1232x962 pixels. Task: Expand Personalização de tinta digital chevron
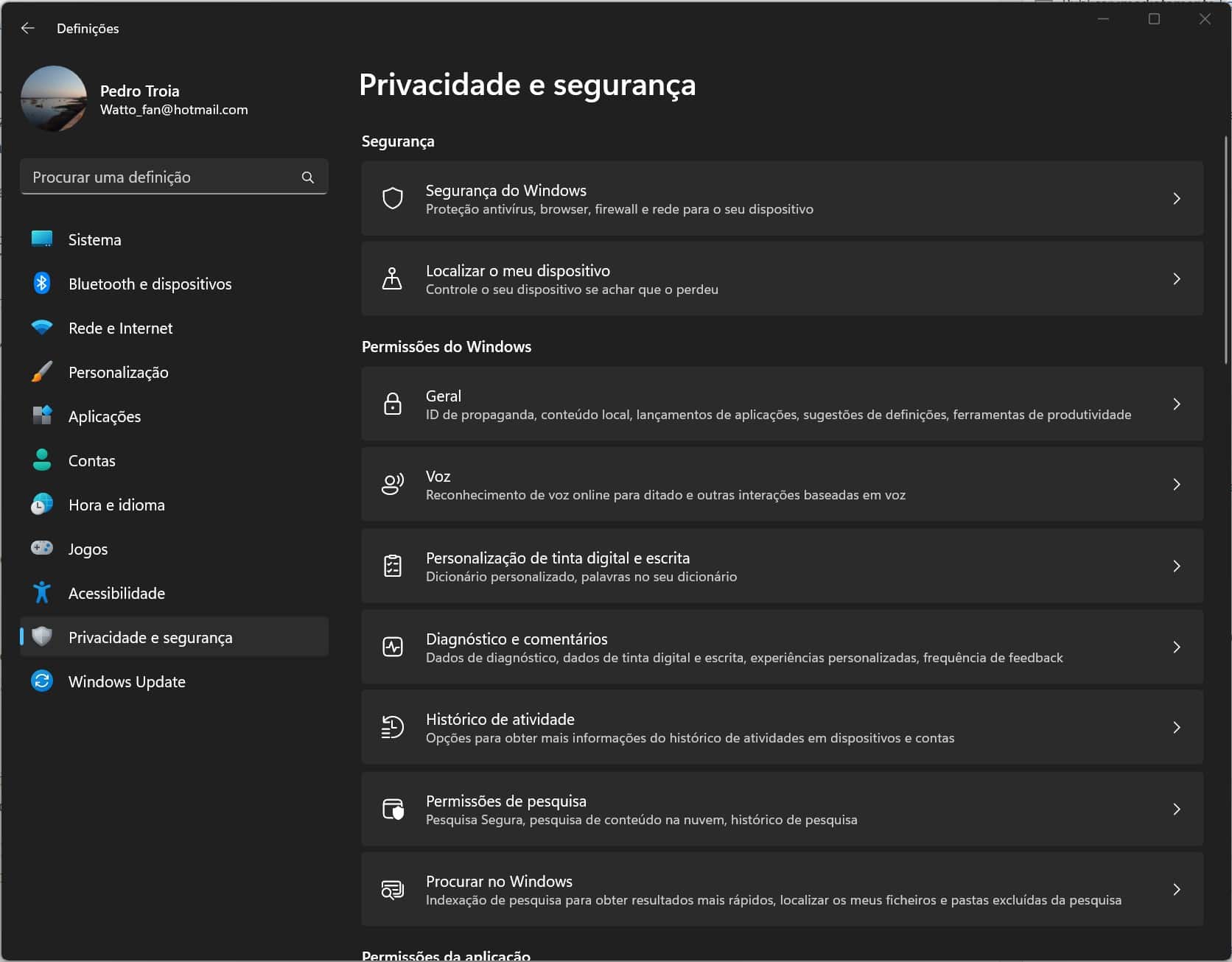click(x=1177, y=566)
